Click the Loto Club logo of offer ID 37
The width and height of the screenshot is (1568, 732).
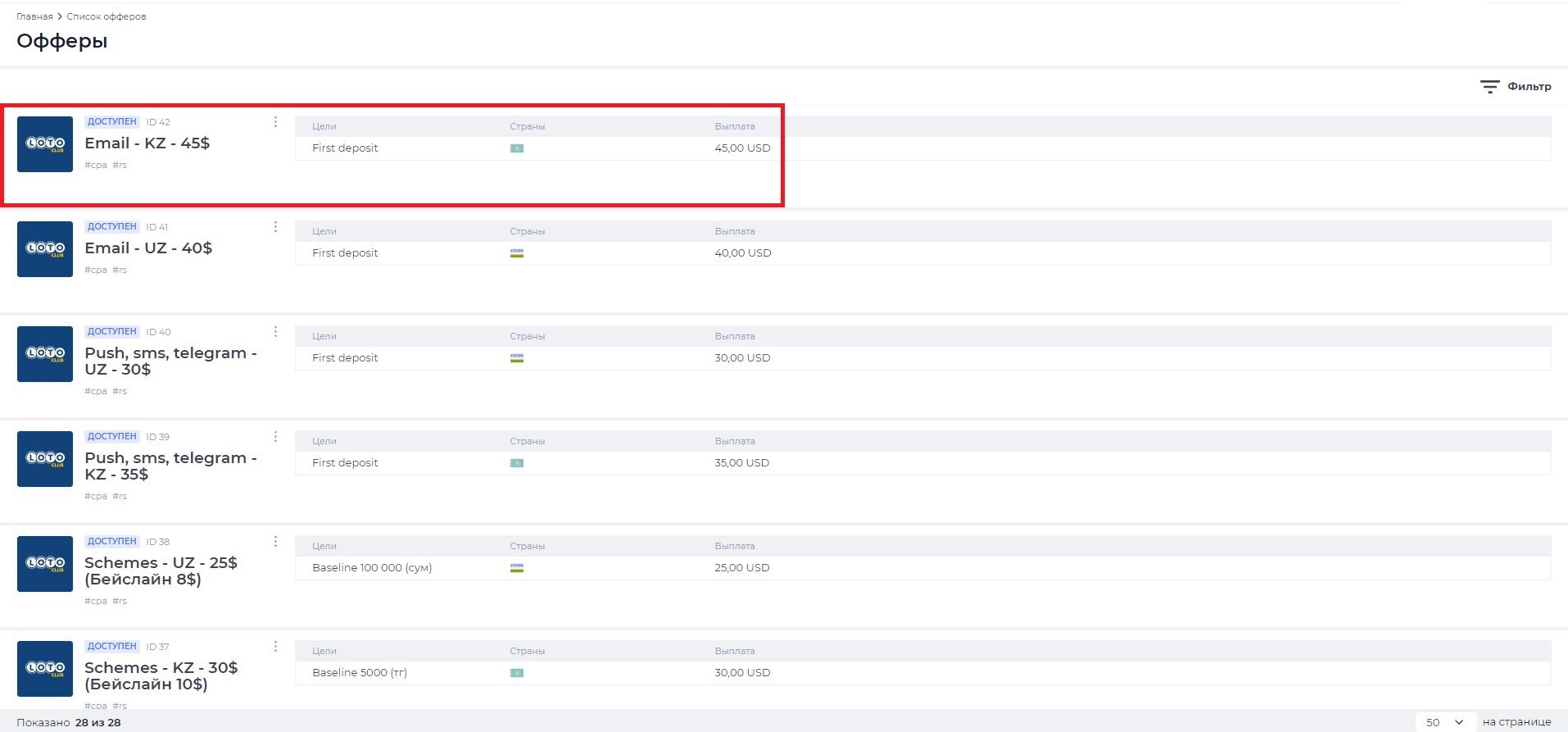(45, 669)
